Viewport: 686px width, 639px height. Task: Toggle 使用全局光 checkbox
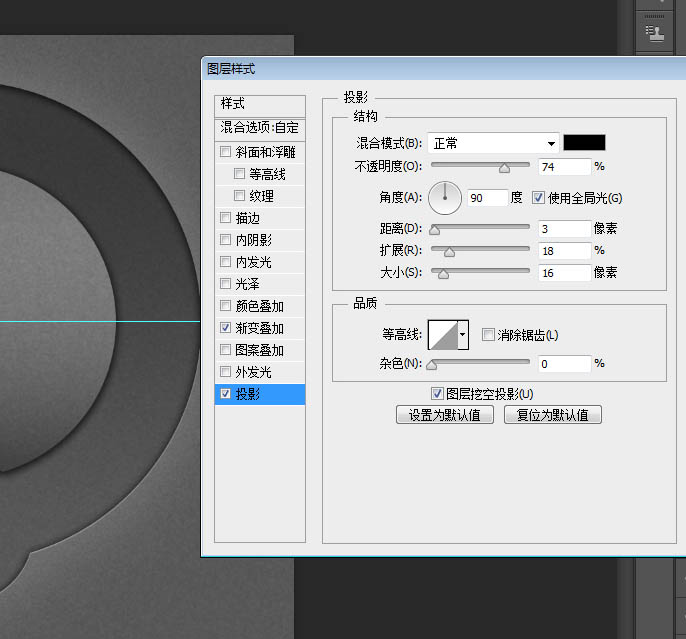point(538,198)
